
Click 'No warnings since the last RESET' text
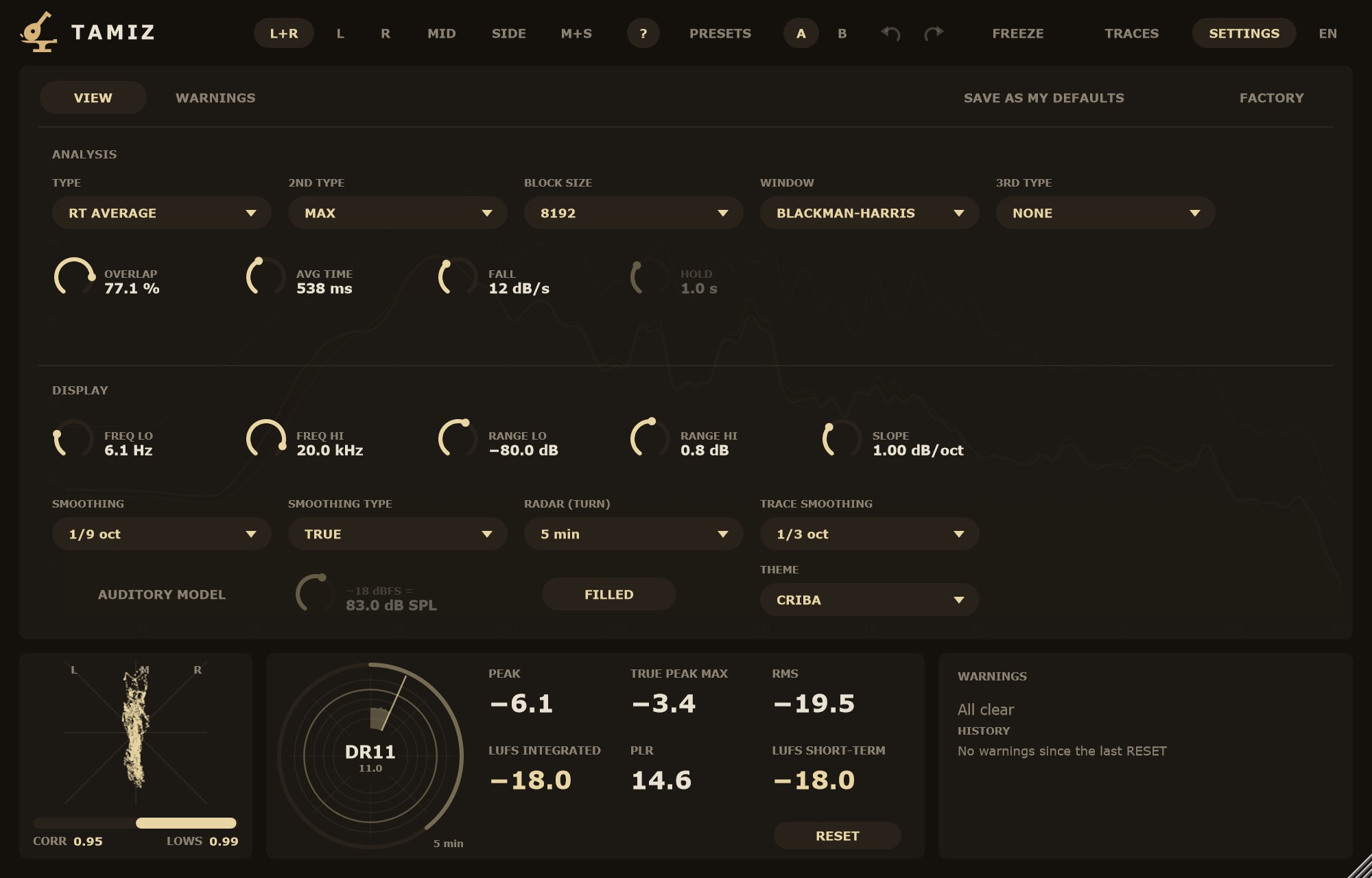coord(1062,751)
